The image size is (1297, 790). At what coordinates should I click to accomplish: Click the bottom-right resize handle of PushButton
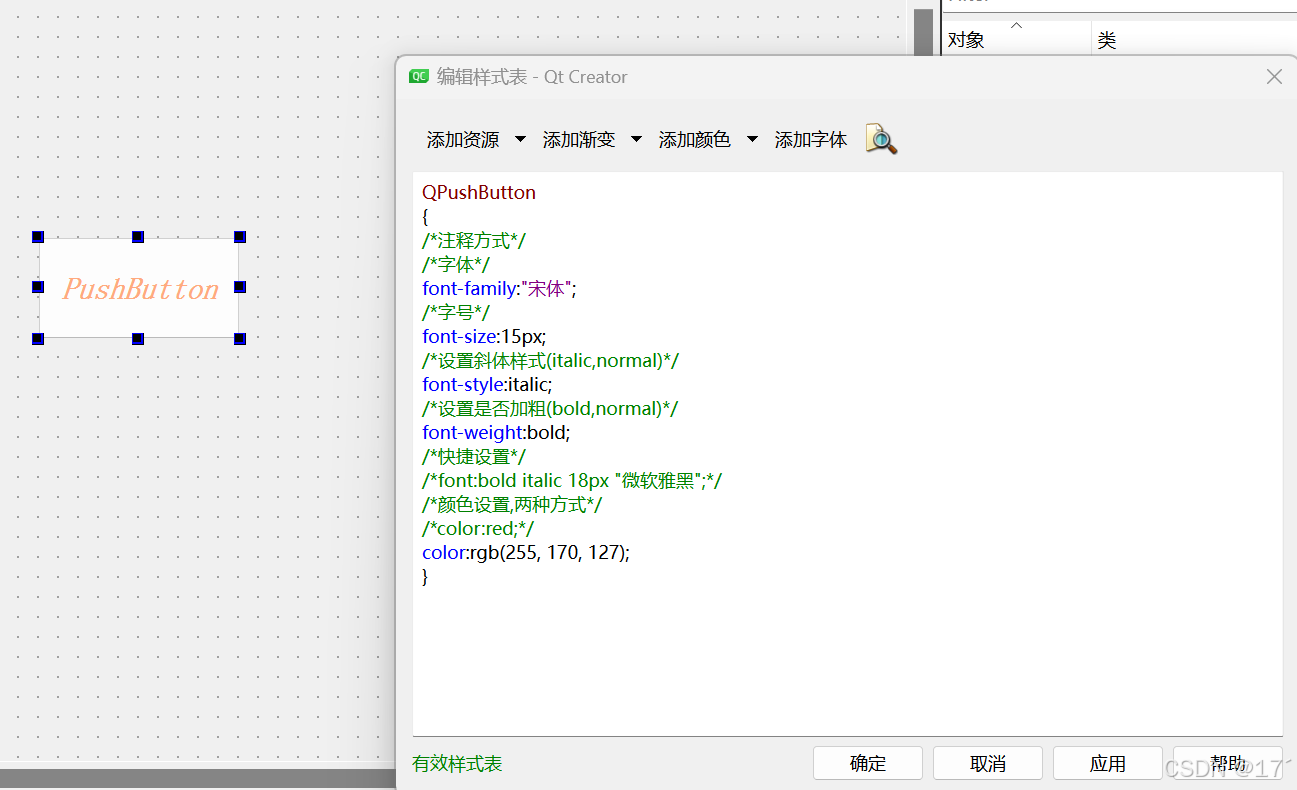[240, 339]
